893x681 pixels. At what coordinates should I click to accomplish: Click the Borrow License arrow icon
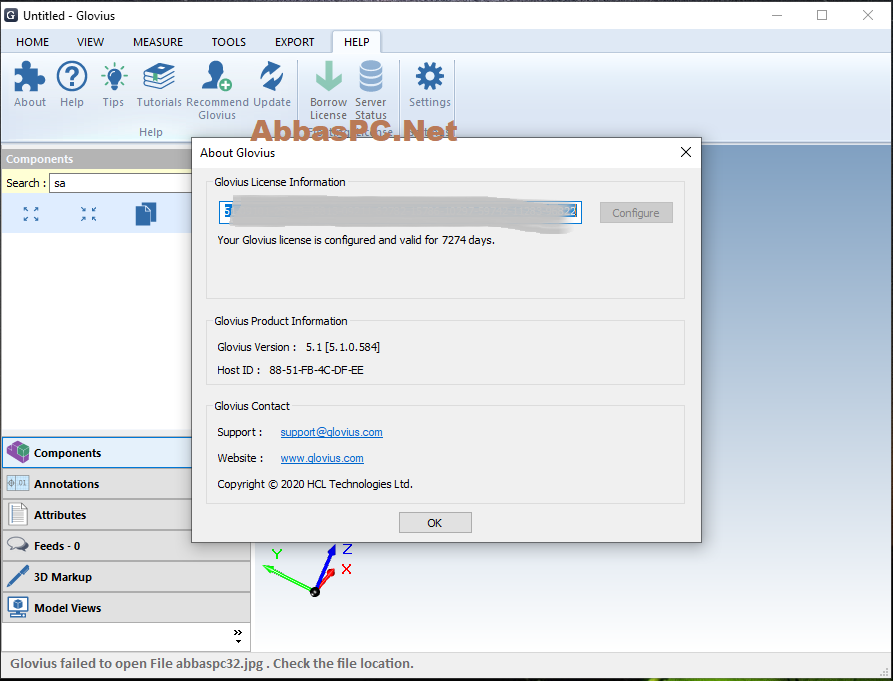[x=329, y=76]
